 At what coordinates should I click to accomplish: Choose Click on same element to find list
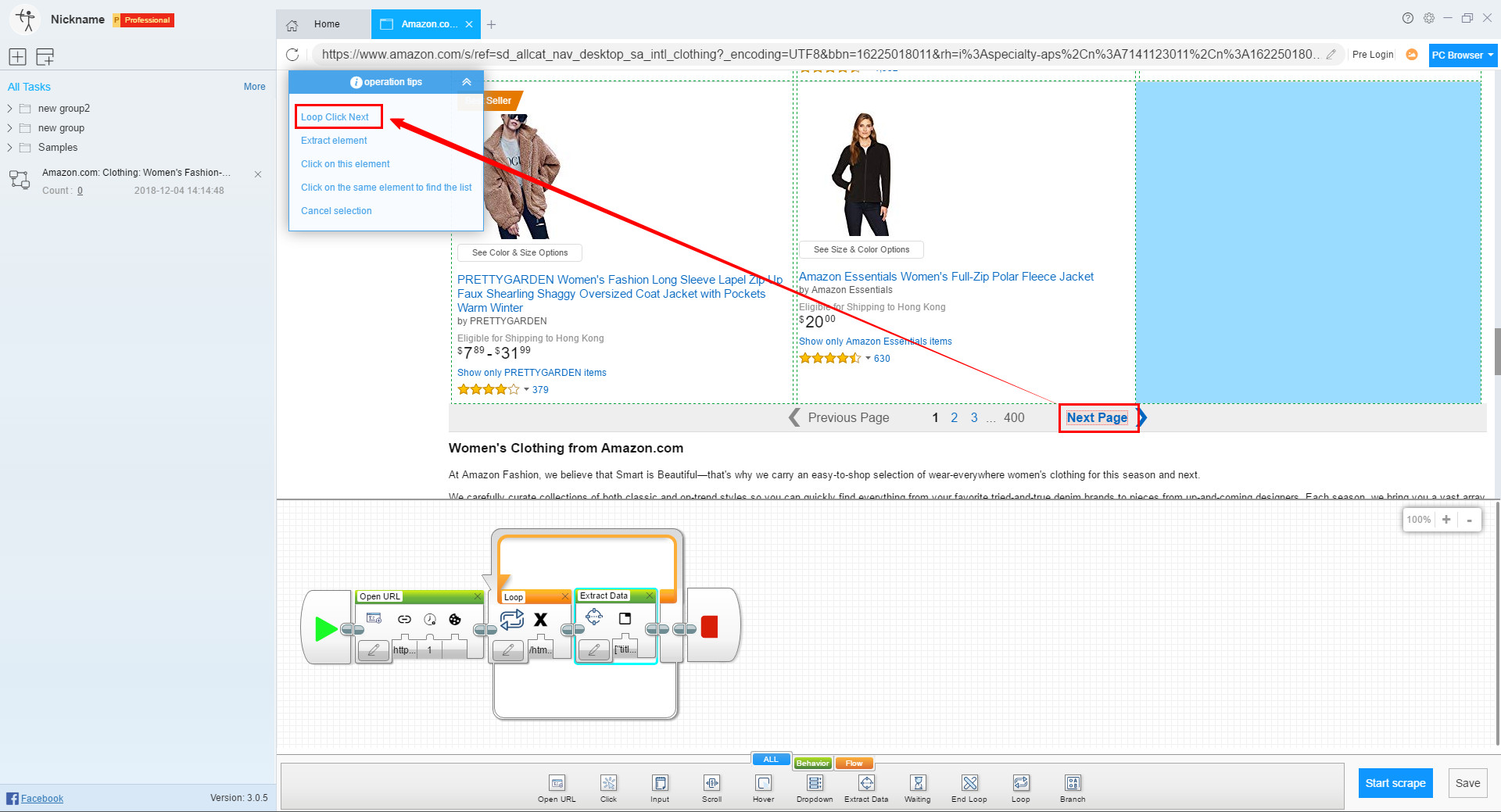pos(386,187)
